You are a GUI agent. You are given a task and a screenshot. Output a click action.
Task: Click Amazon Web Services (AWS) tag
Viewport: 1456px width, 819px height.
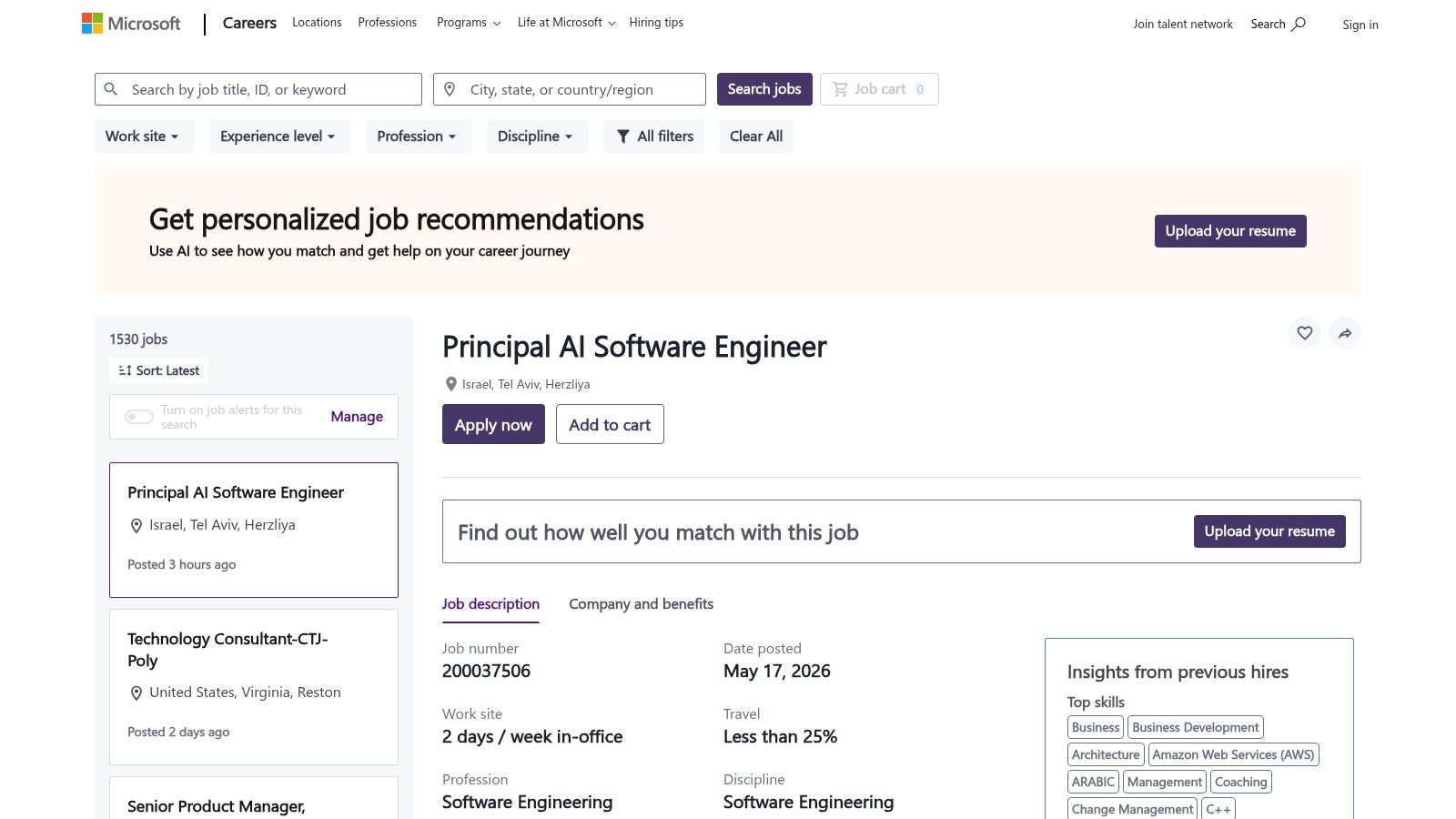click(1233, 754)
